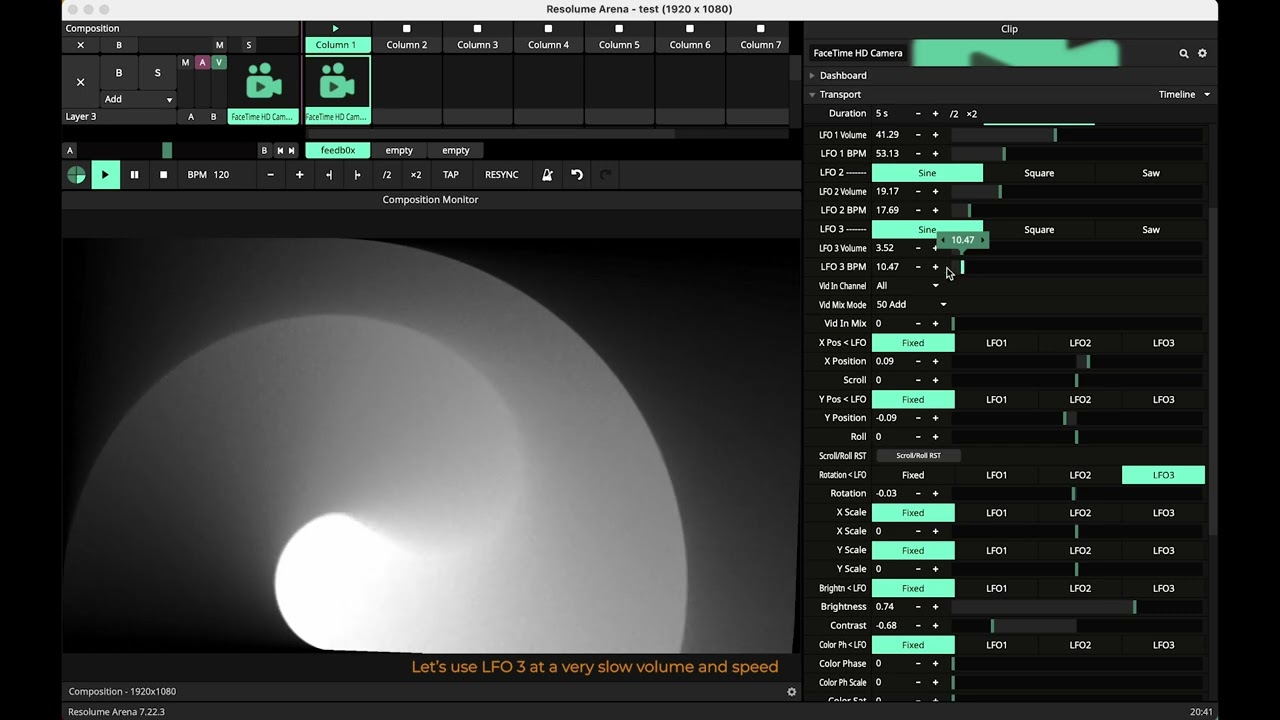This screenshot has height=720, width=1280.
Task: Click the Duration 5 s value field
Action: 890,114
